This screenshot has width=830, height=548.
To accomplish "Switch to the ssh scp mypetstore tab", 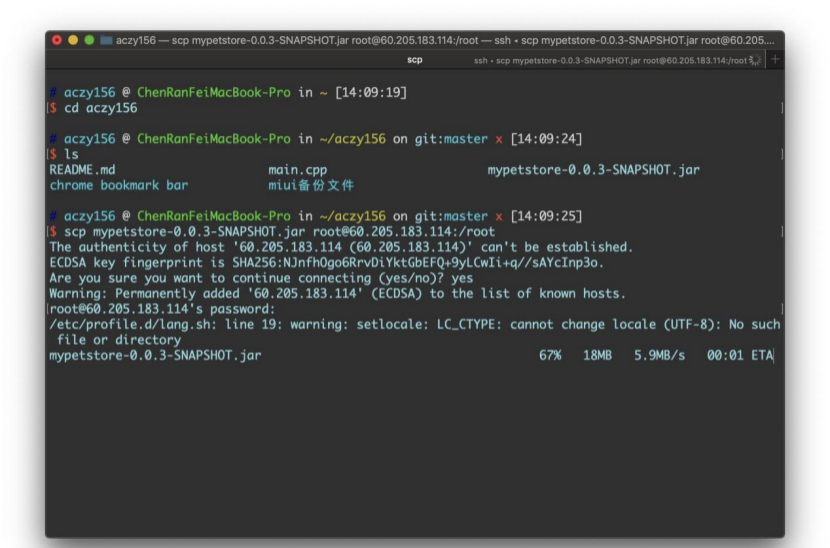I will 610,60.
